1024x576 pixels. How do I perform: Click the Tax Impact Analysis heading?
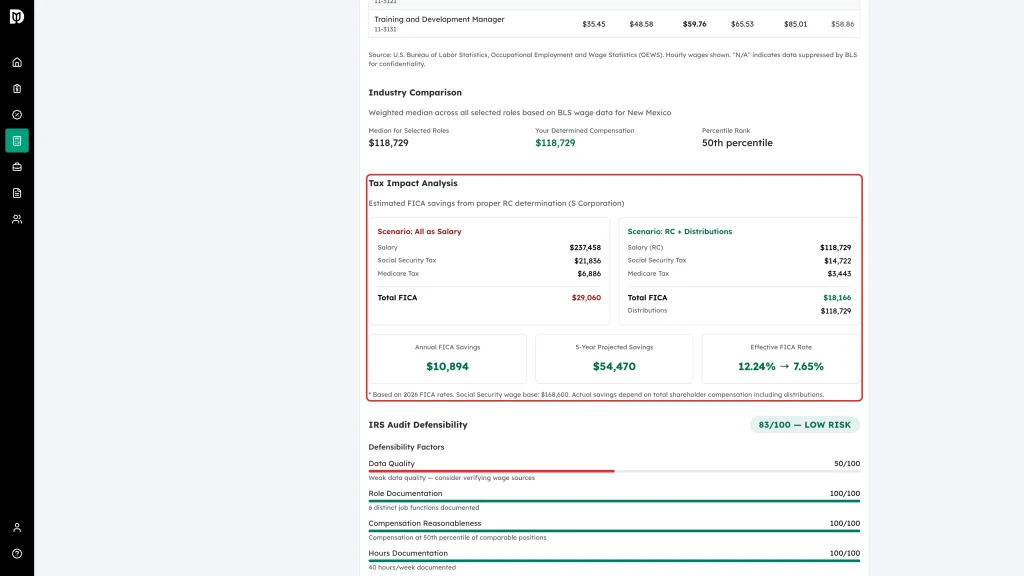[413, 184]
